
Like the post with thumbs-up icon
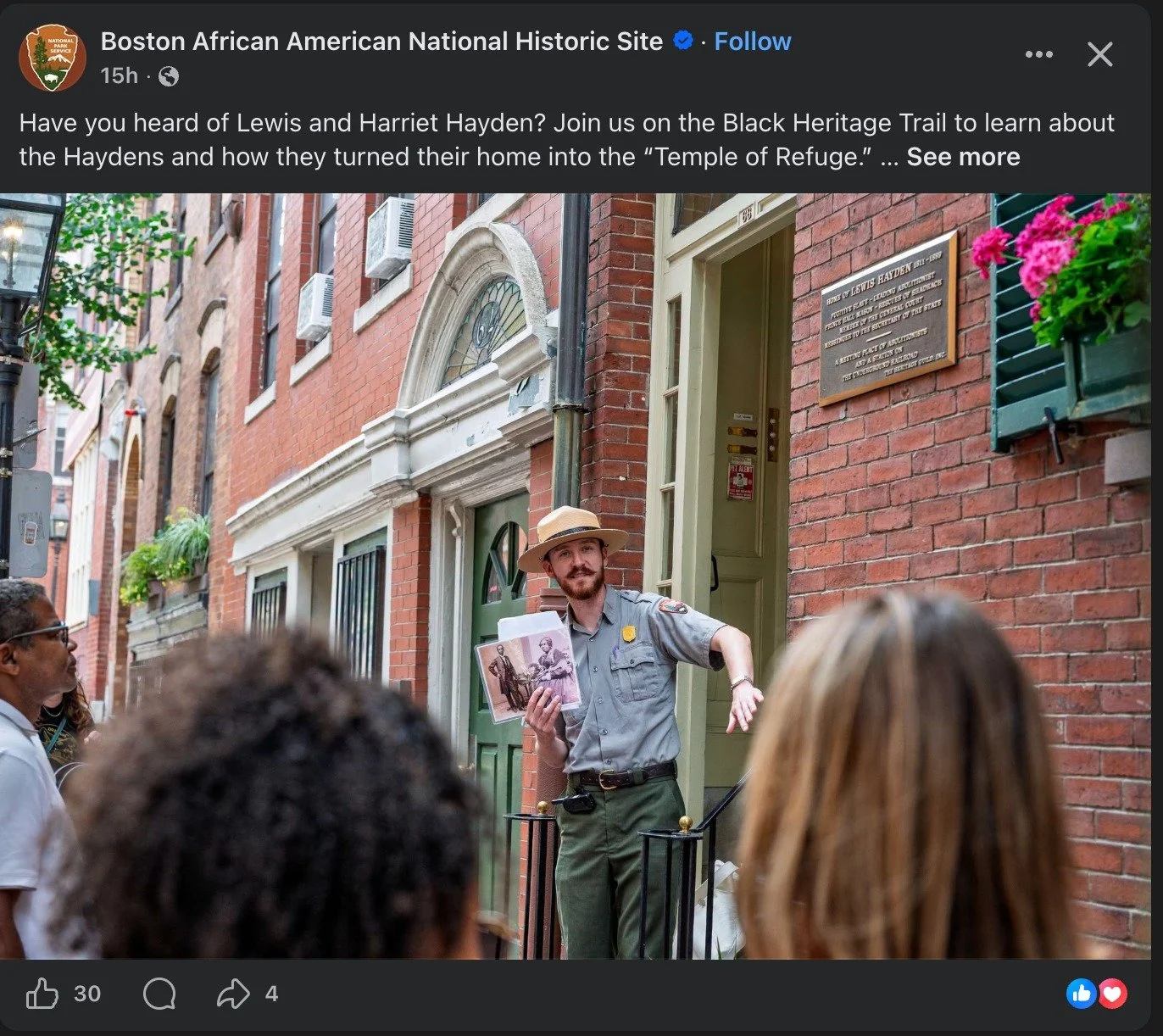[42, 994]
